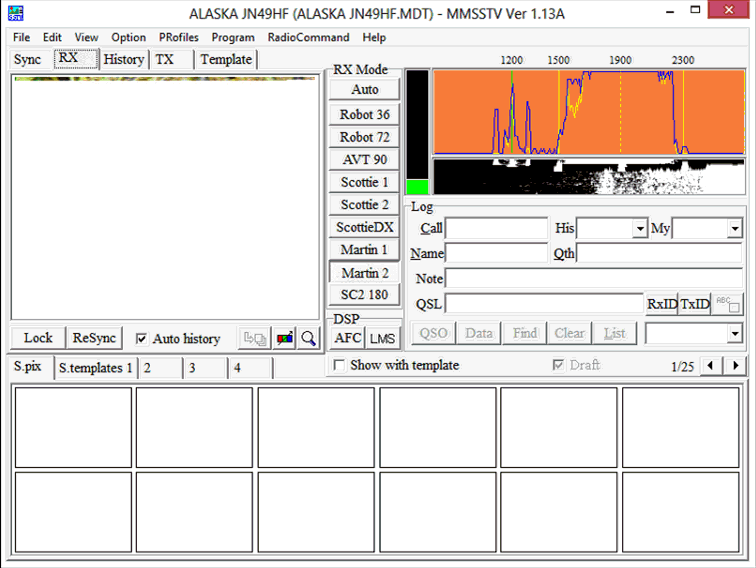Select Martin 2 RX mode

364,272
